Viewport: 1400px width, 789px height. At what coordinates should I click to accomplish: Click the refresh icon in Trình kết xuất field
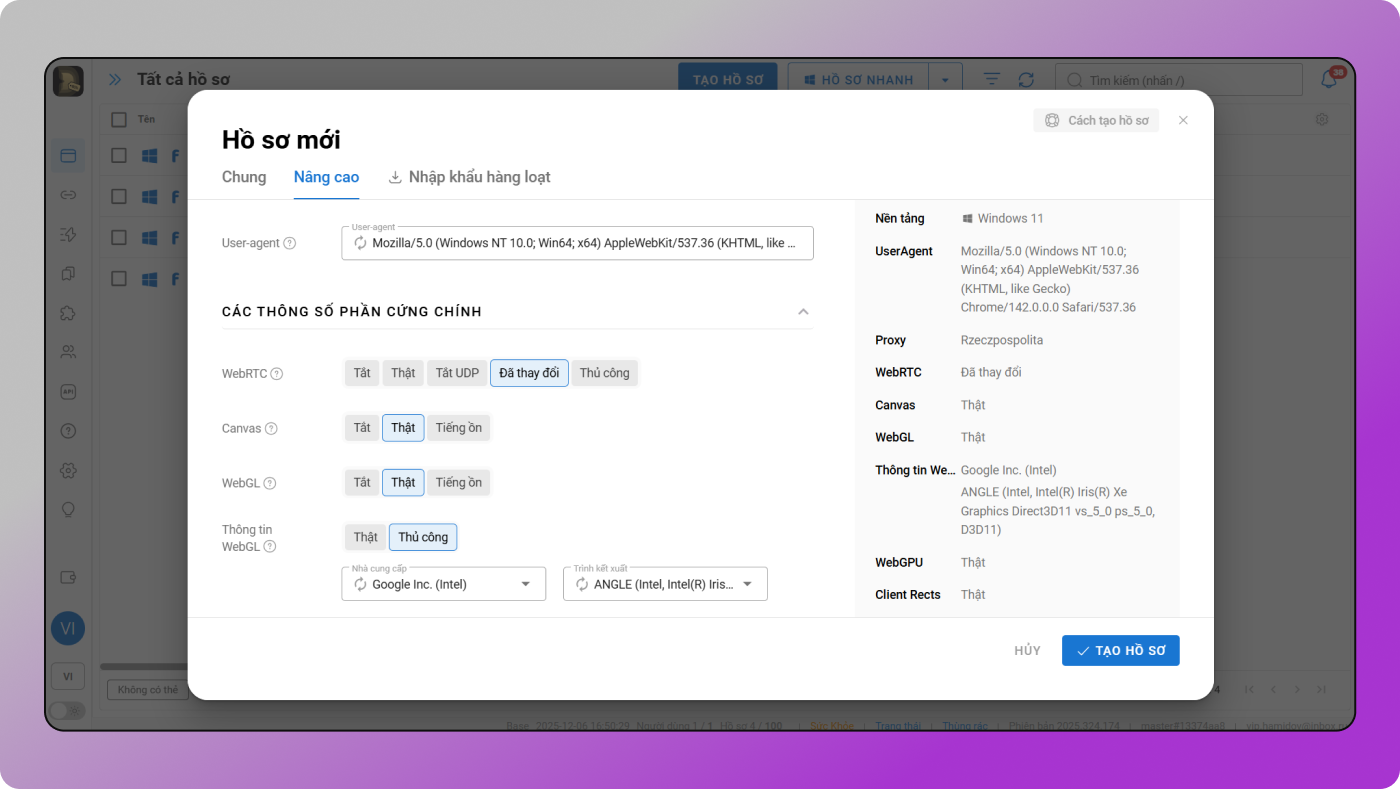click(582, 584)
